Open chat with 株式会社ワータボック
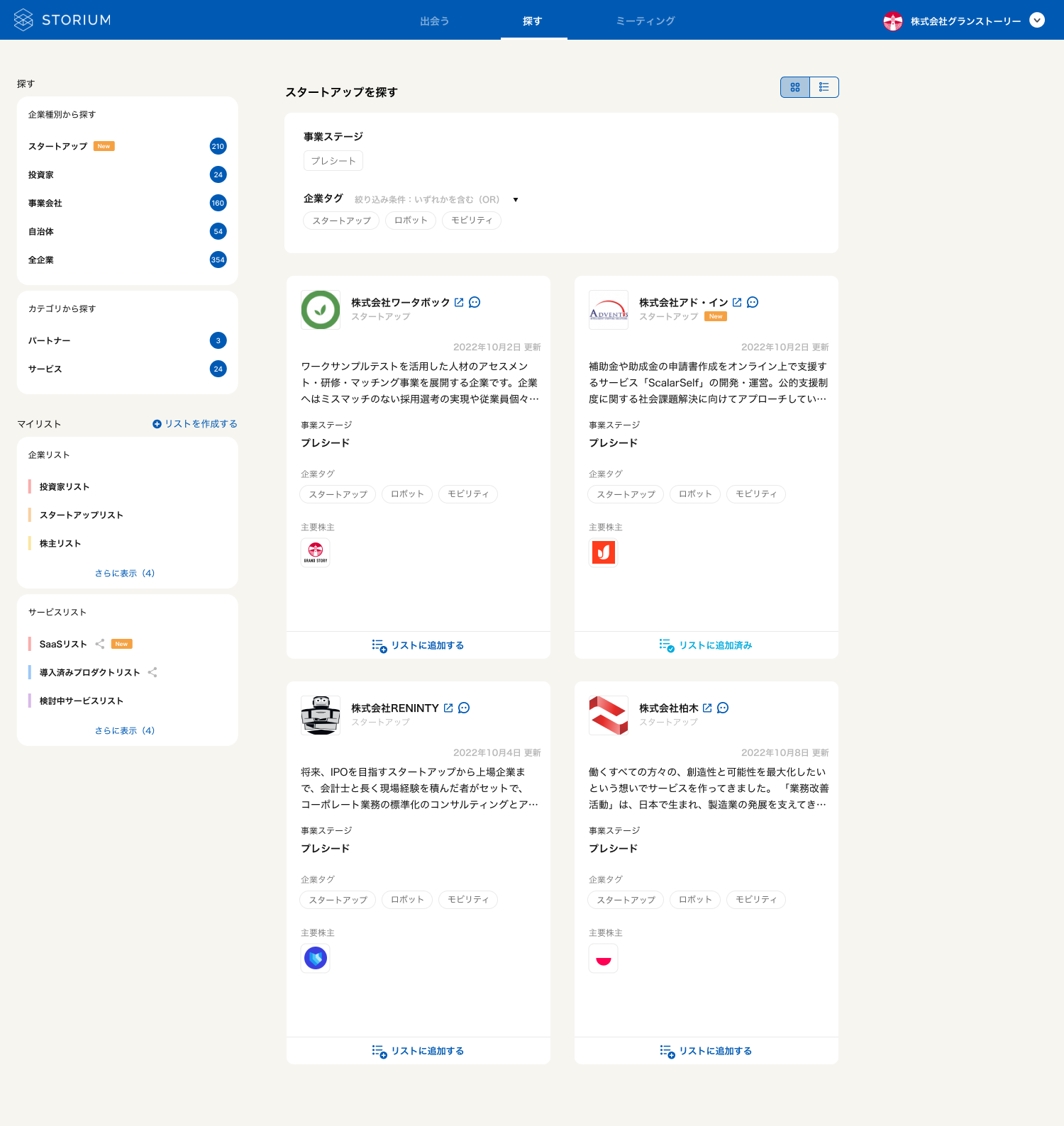1064x1126 pixels. [475, 302]
